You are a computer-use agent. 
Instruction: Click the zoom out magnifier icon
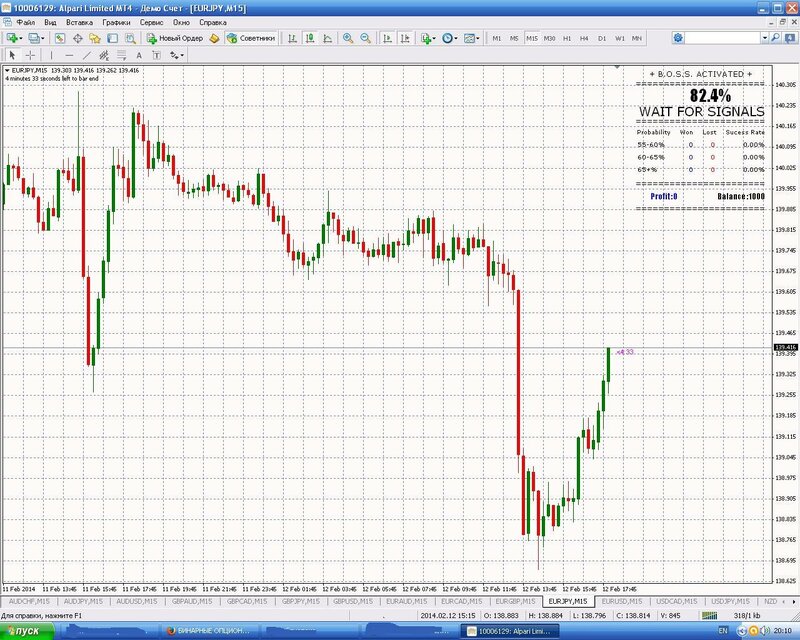(x=365, y=38)
